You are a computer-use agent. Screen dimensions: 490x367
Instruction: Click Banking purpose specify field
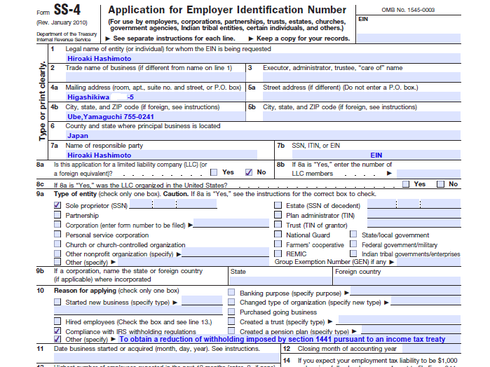(x=405, y=291)
